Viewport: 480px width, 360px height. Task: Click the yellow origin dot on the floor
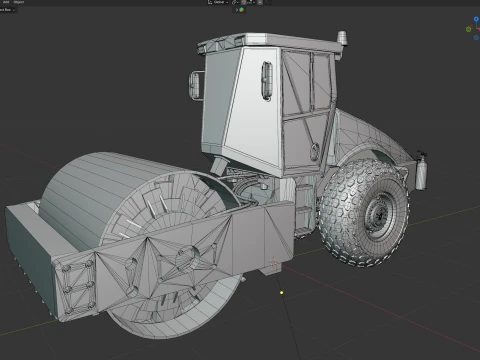(x=282, y=293)
